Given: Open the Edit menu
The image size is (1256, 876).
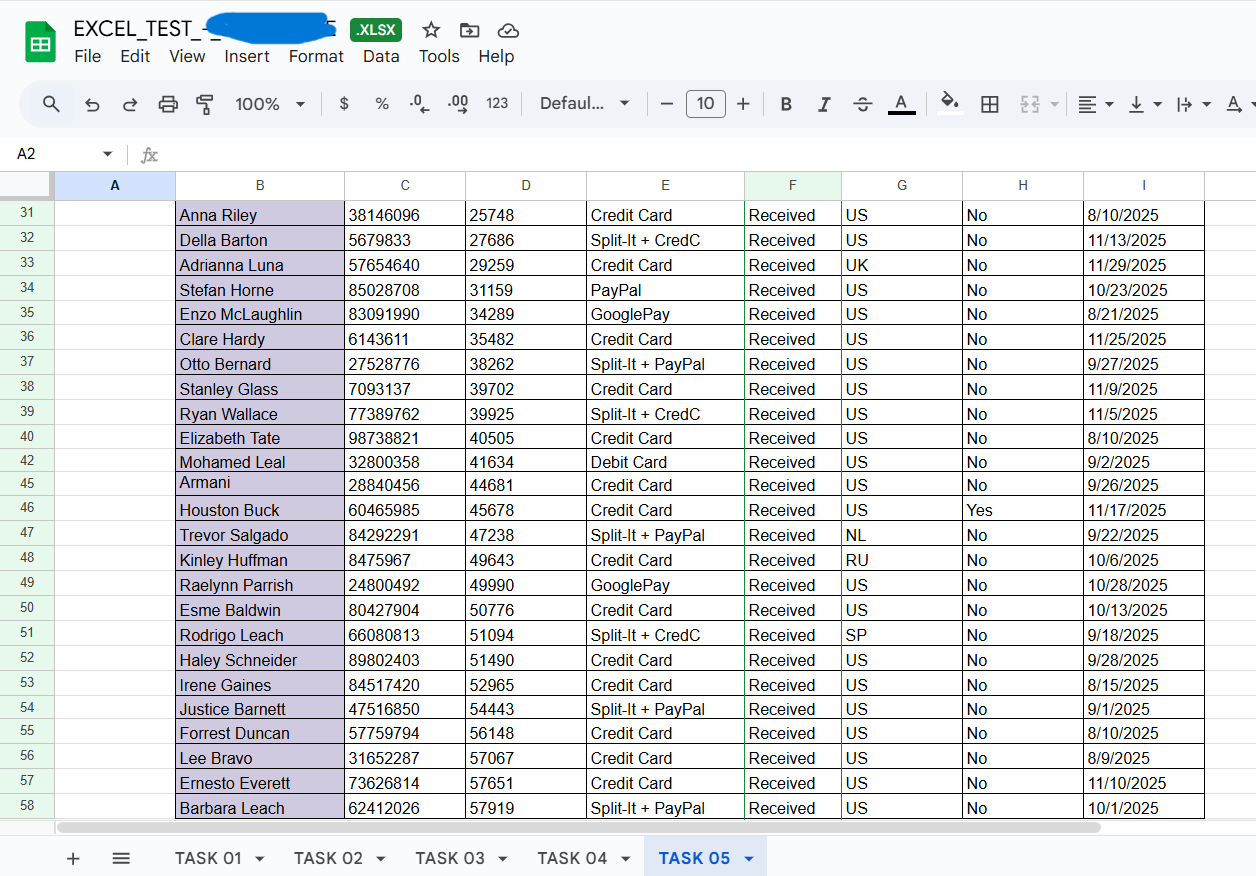Looking at the screenshot, I should [135, 56].
